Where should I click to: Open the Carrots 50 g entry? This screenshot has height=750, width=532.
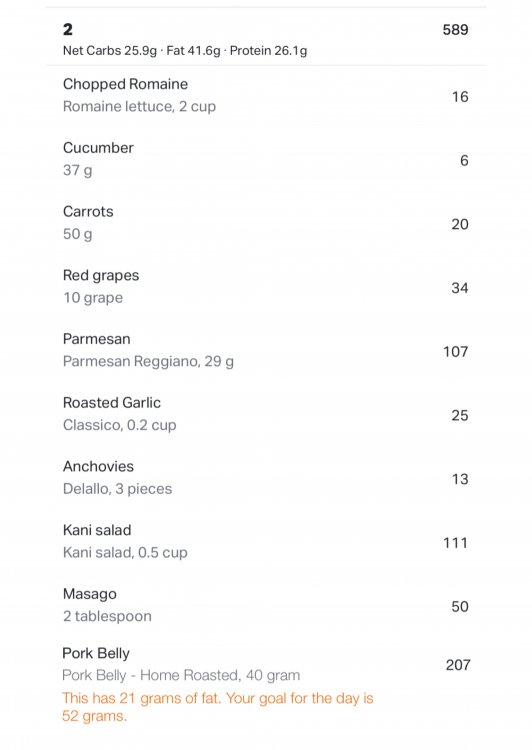tap(266, 223)
